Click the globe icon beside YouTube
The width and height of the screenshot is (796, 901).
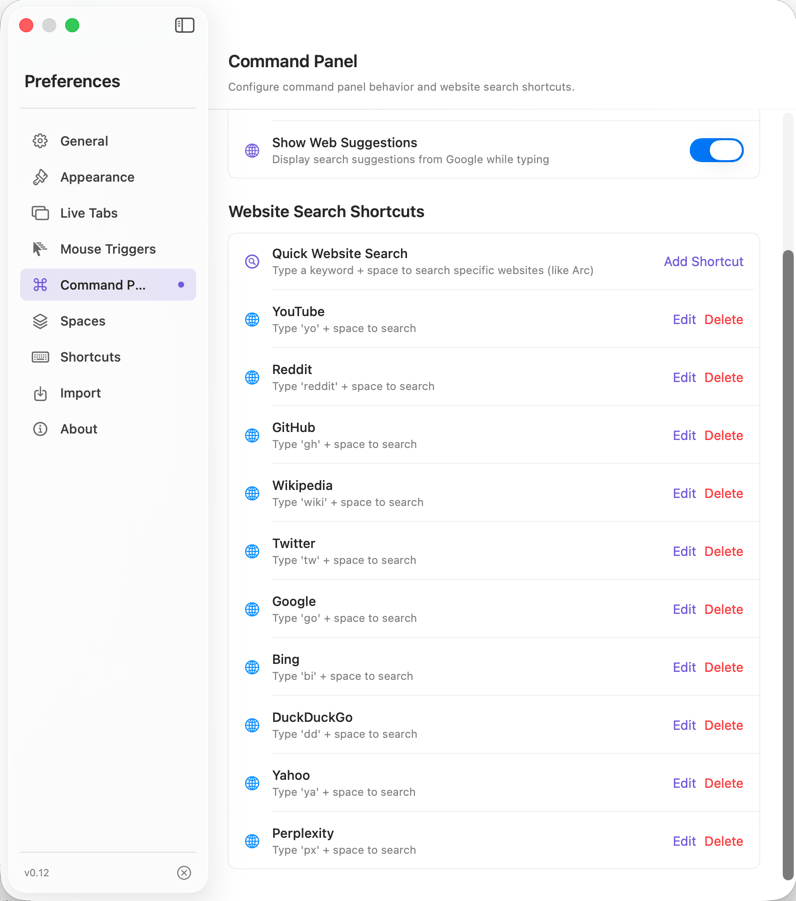click(x=251, y=319)
